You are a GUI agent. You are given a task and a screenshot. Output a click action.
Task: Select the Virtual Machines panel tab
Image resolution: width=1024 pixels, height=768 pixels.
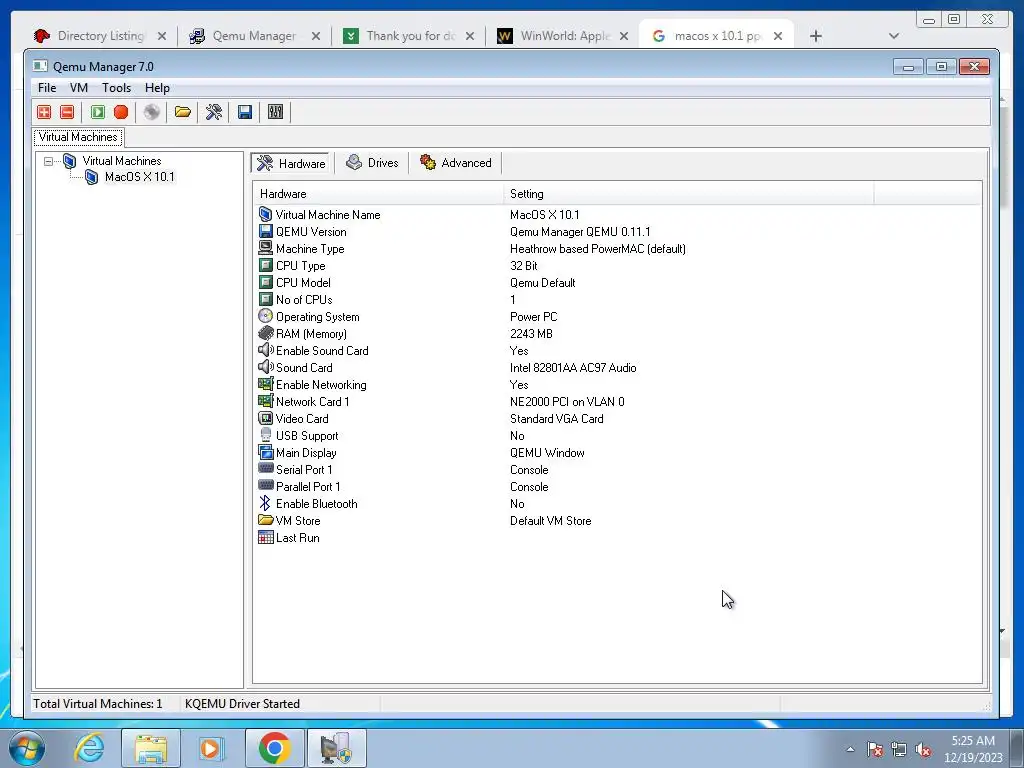point(78,136)
